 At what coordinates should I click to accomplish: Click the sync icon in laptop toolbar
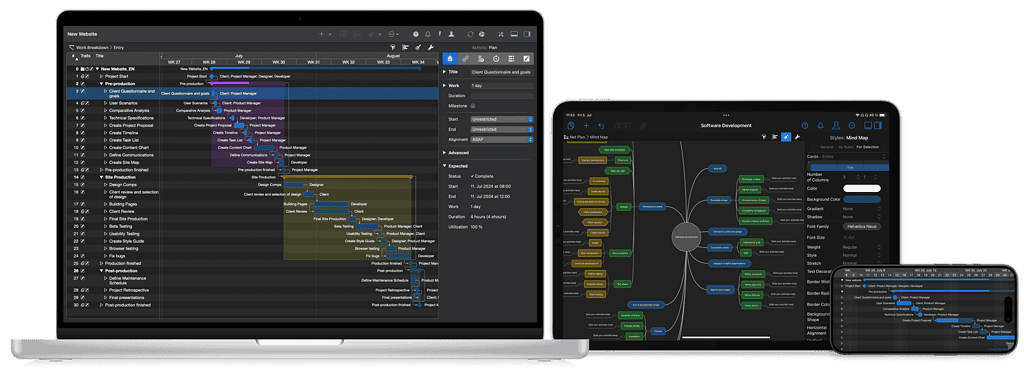click(x=470, y=34)
